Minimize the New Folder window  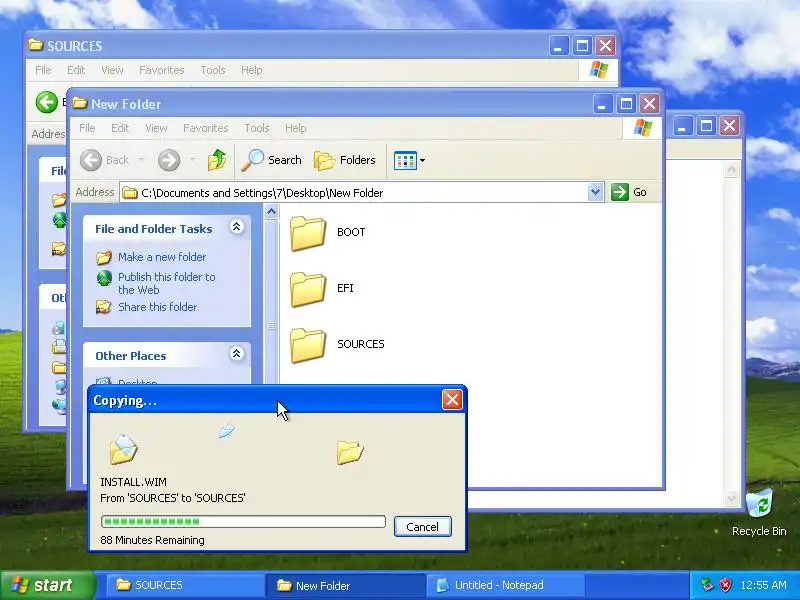coord(602,104)
